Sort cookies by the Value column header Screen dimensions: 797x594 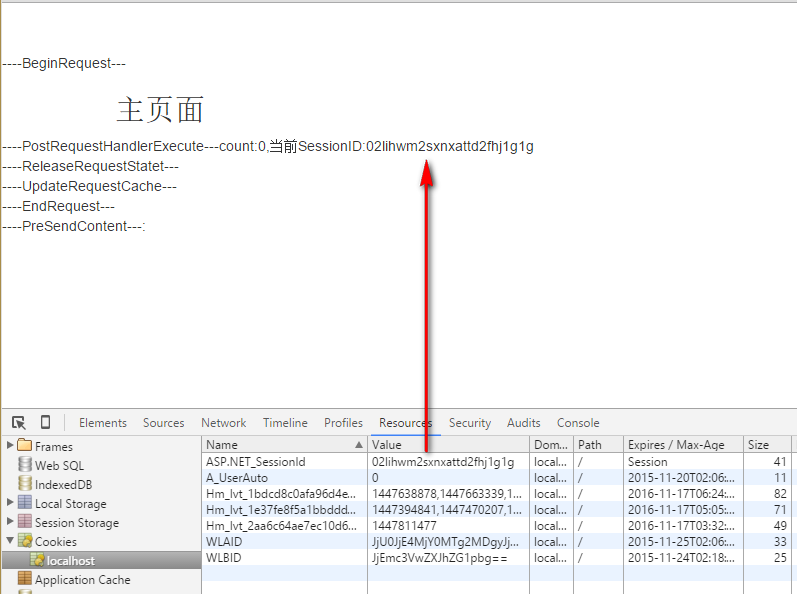(448, 445)
